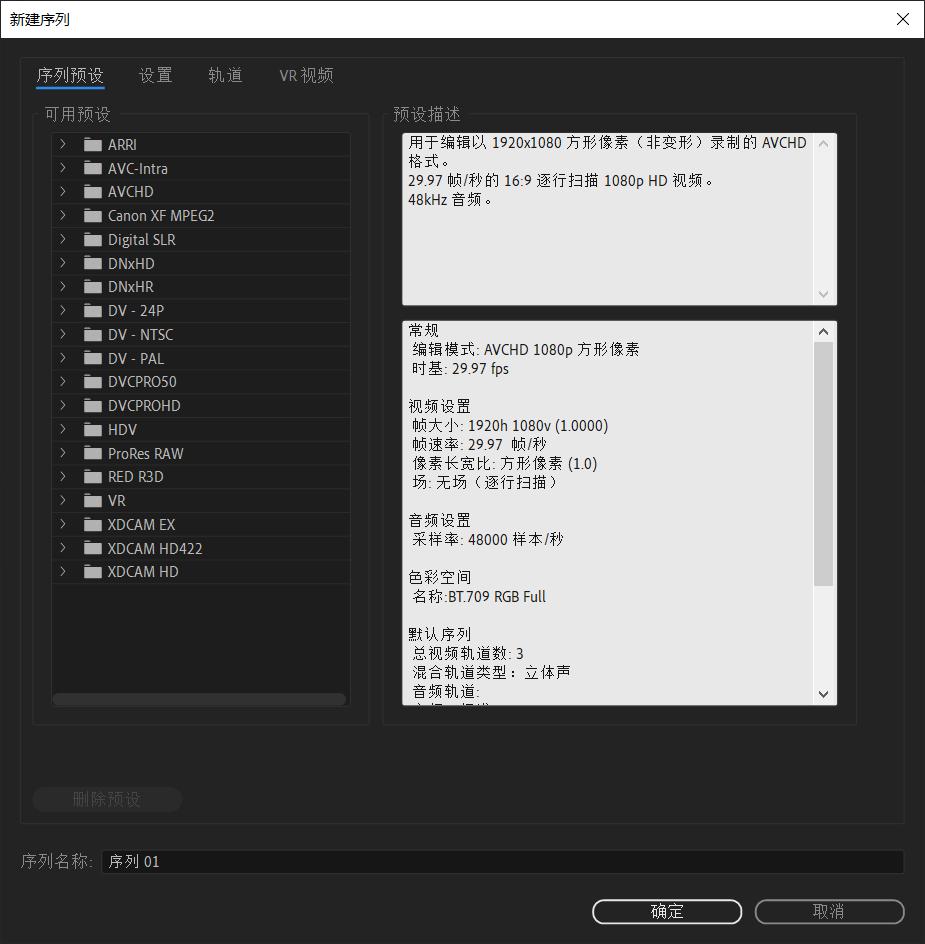The image size is (925, 944).
Task: Click the 取消 button
Action: pyautogui.click(x=829, y=911)
